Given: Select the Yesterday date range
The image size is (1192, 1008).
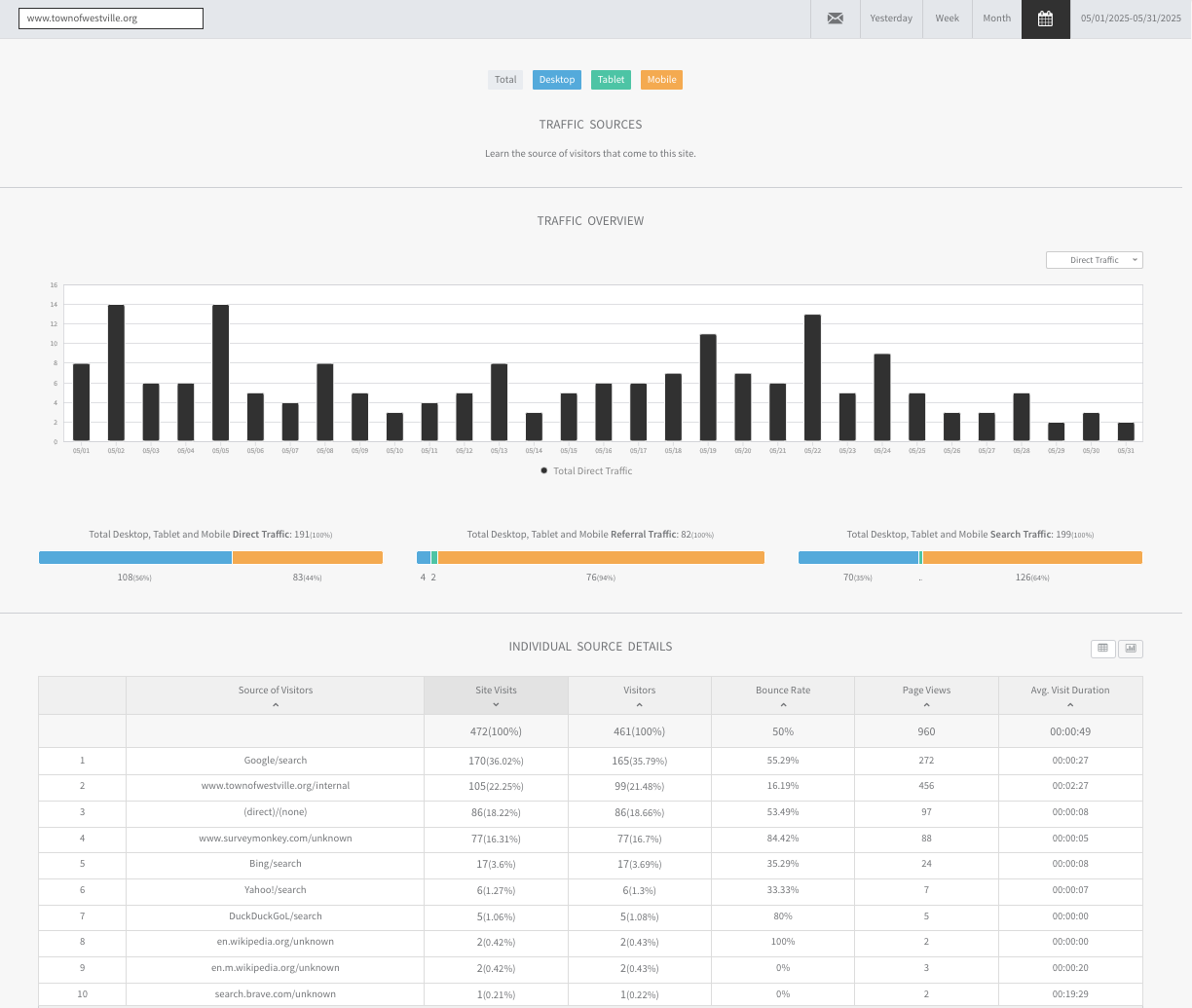Looking at the screenshot, I should [x=891, y=19].
